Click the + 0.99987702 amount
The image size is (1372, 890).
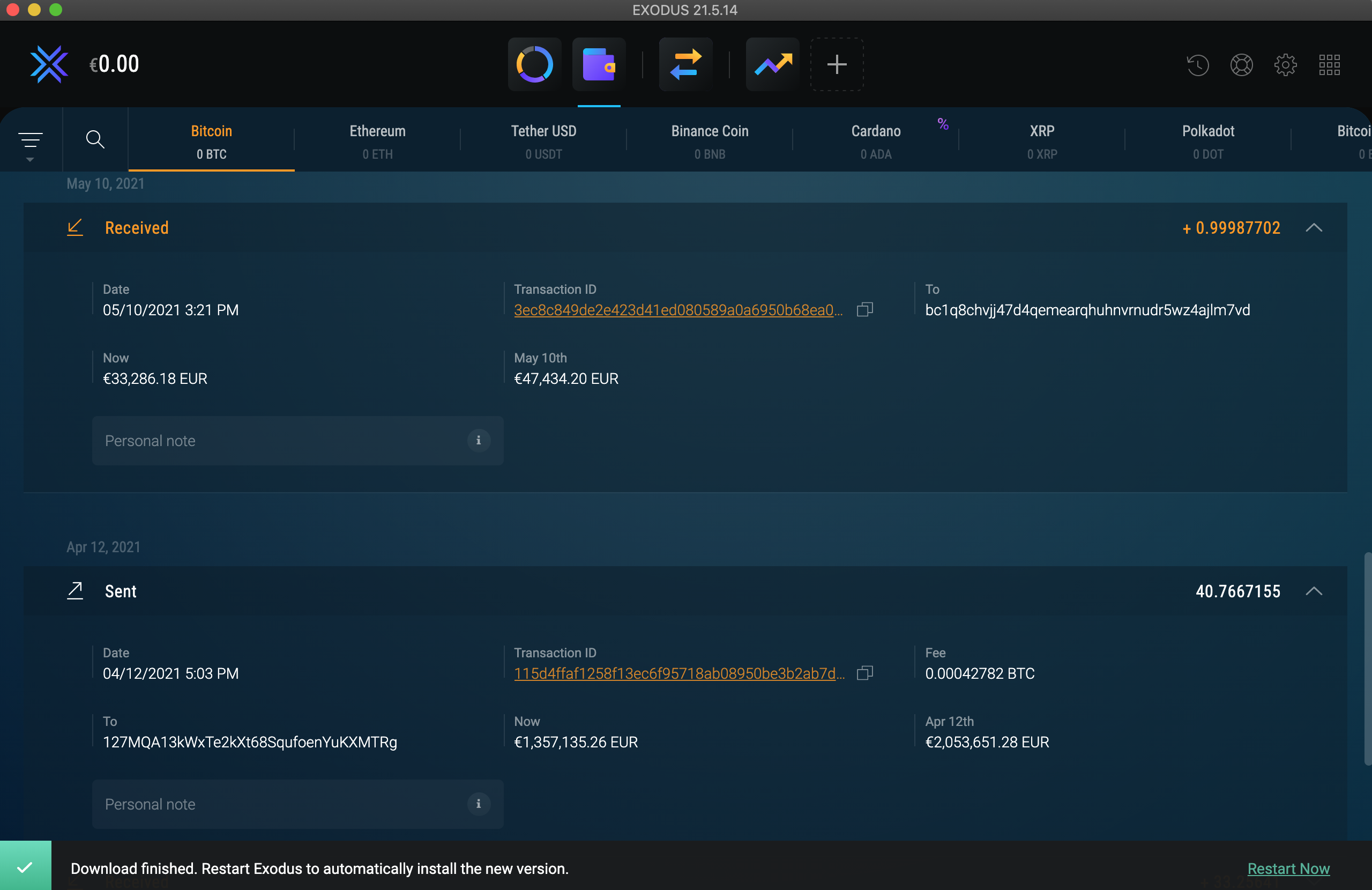(1232, 228)
